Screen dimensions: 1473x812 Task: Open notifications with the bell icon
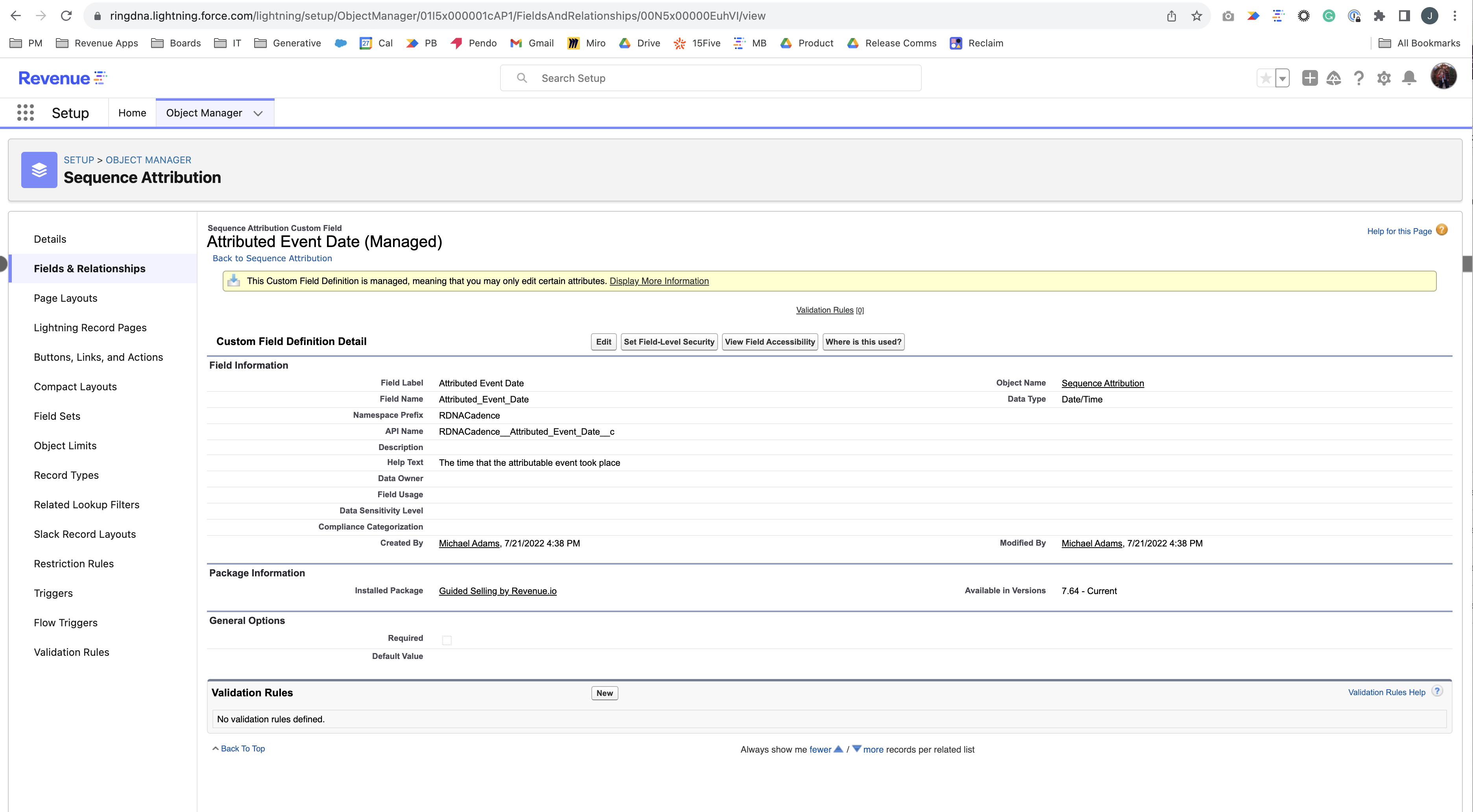coord(1410,78)
